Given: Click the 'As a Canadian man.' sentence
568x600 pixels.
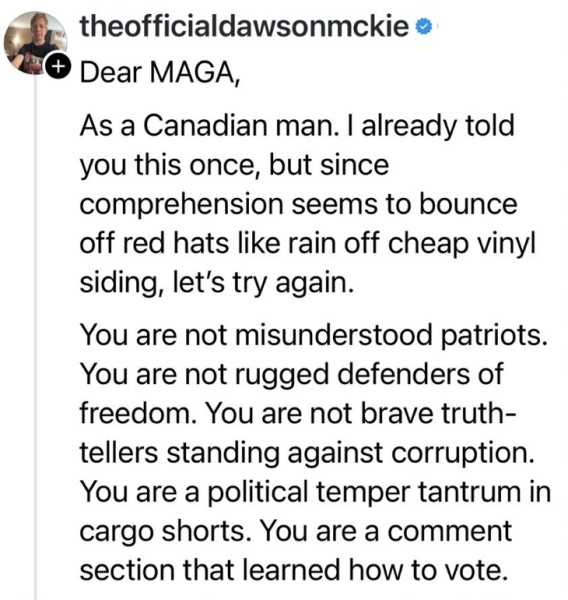Looking at the screenshot, I should (210, 126).
